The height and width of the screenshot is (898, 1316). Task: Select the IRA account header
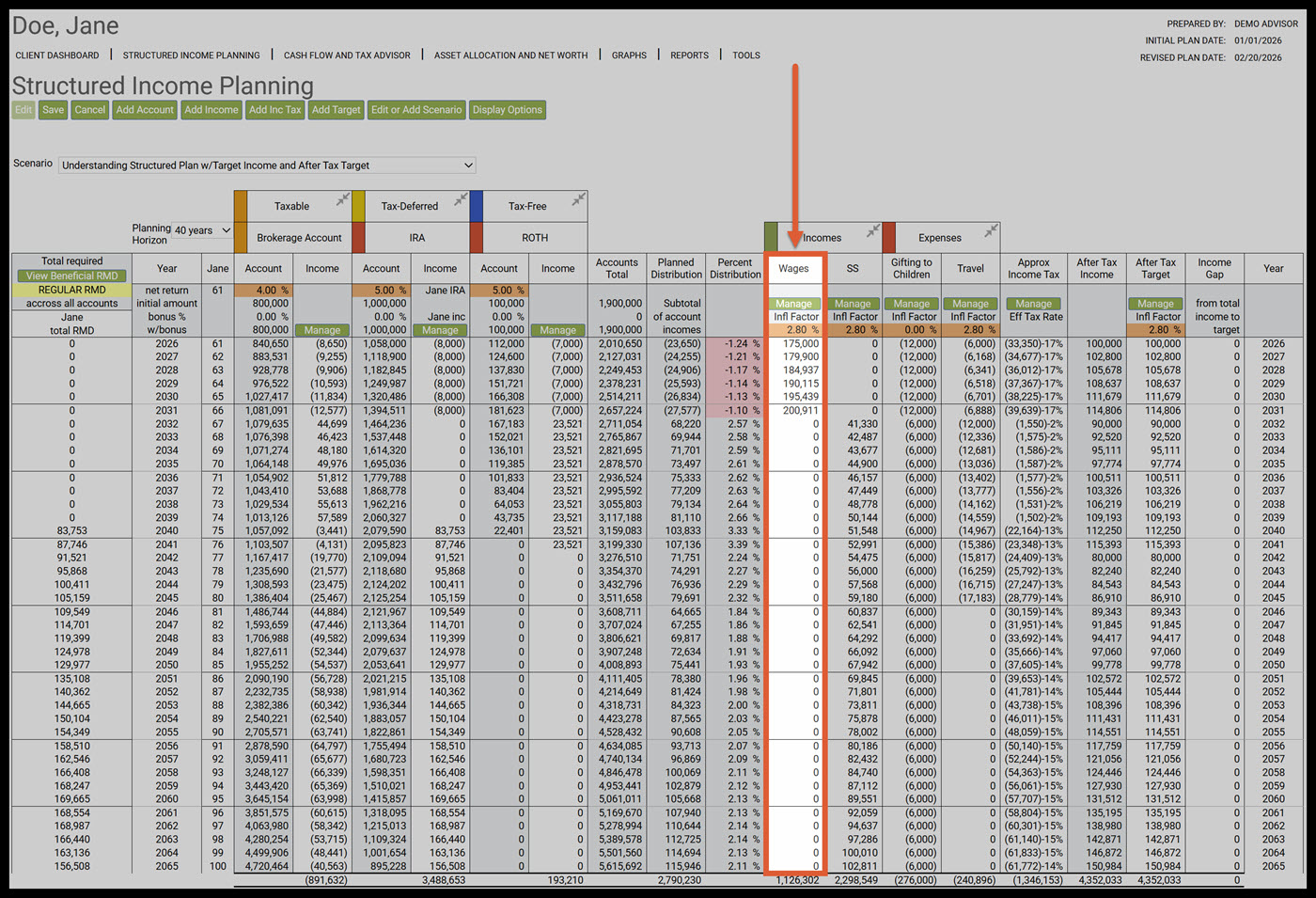pos(417,238)
